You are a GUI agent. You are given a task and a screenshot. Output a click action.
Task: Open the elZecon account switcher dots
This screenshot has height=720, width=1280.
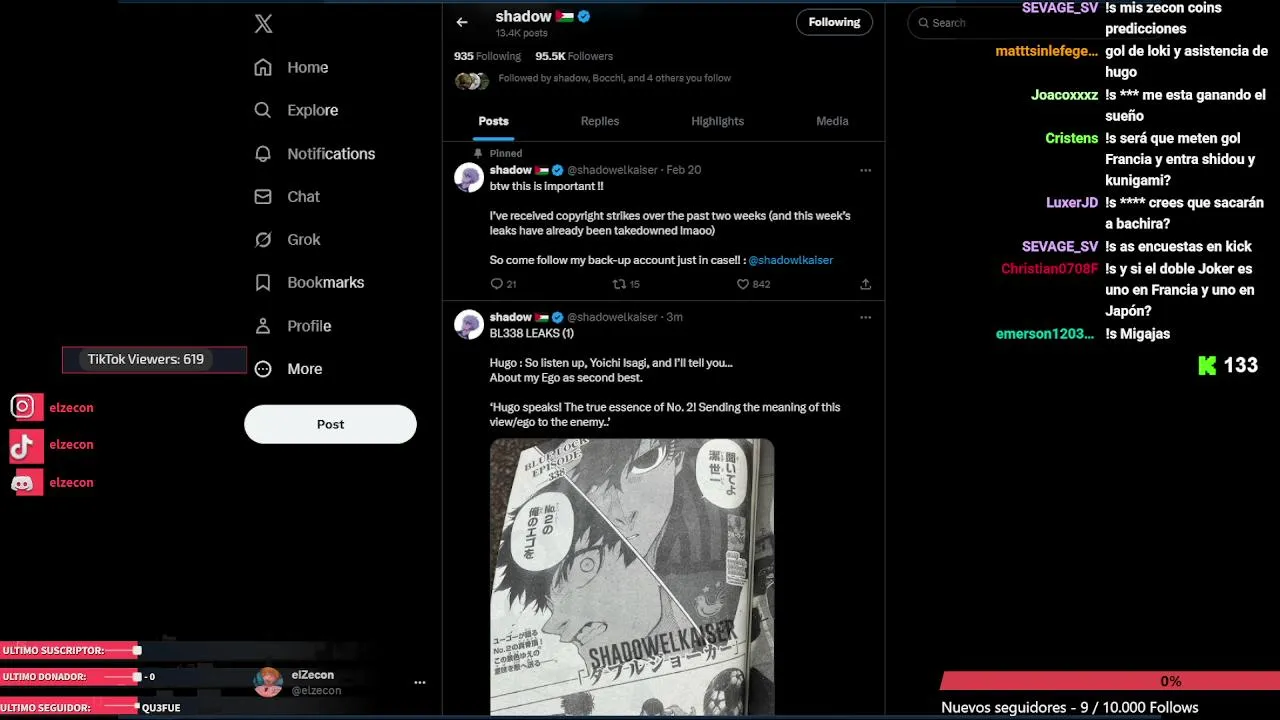tap(420, 683)
